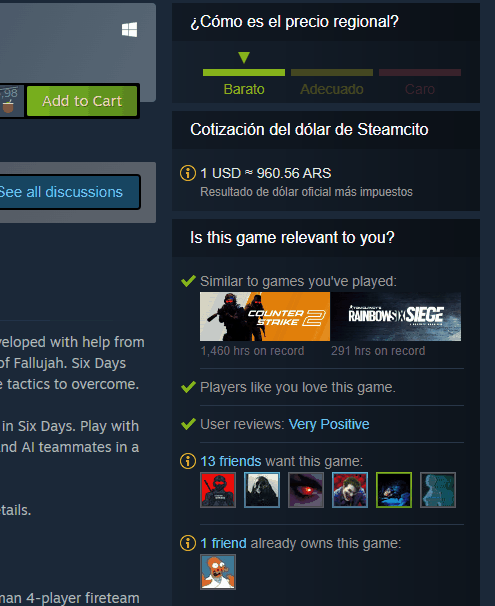495x606 pixels.
Task: Open the 13 friends link
Action: click(231, 461)
